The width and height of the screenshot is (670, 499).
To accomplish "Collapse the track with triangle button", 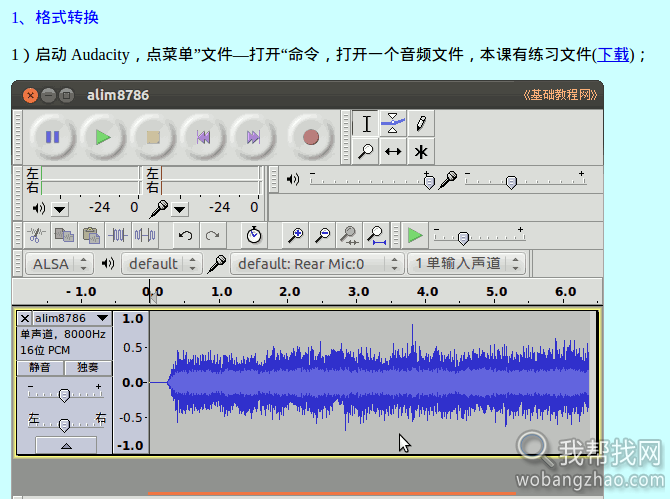I will point(66,446).
